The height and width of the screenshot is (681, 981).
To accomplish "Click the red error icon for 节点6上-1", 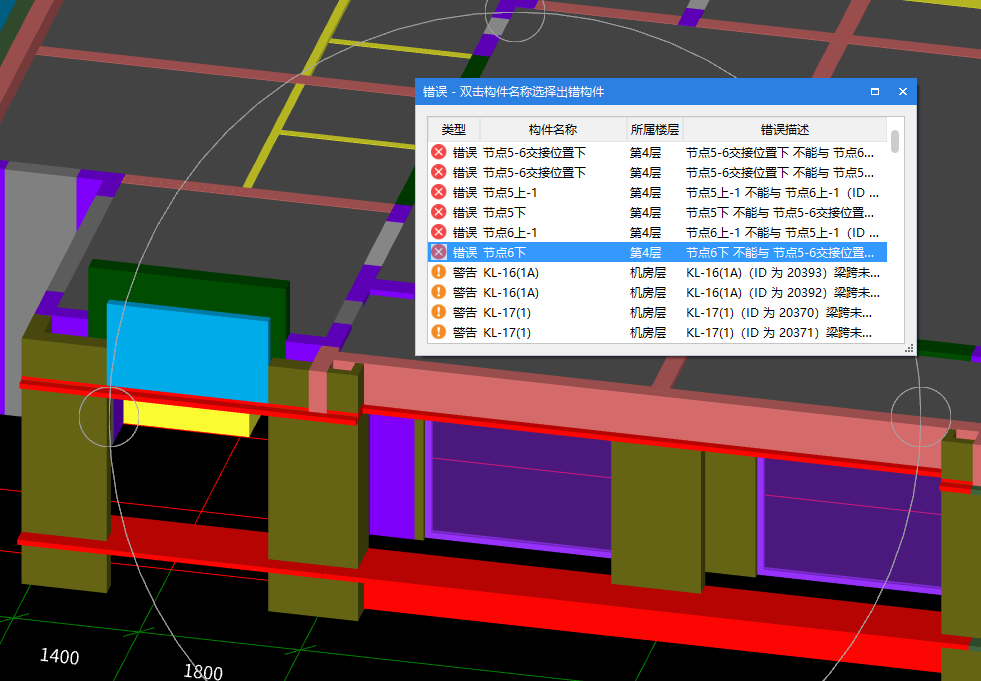I will click(439, 232).
